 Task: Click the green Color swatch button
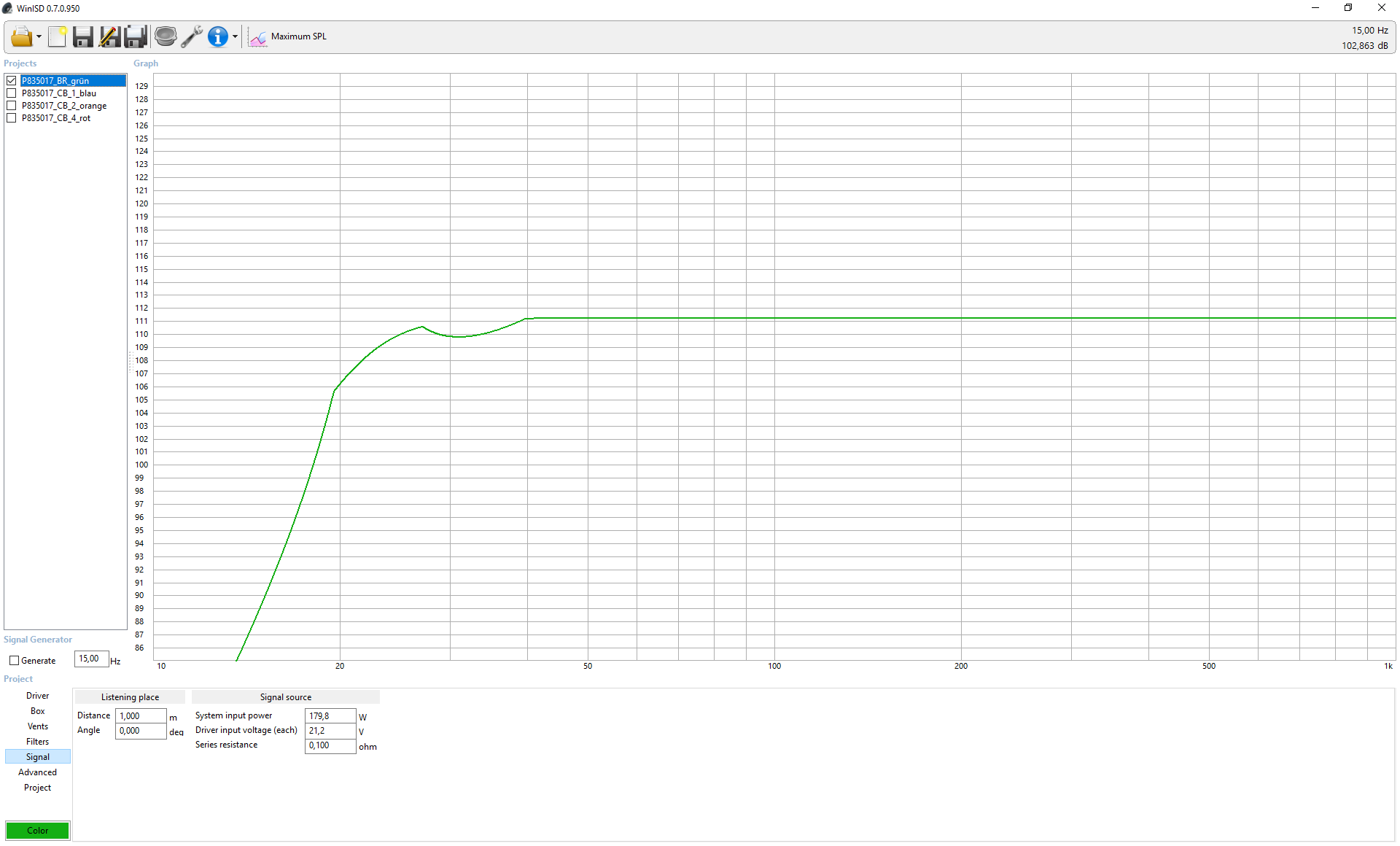pyautogui.click(x=38, y=831)
